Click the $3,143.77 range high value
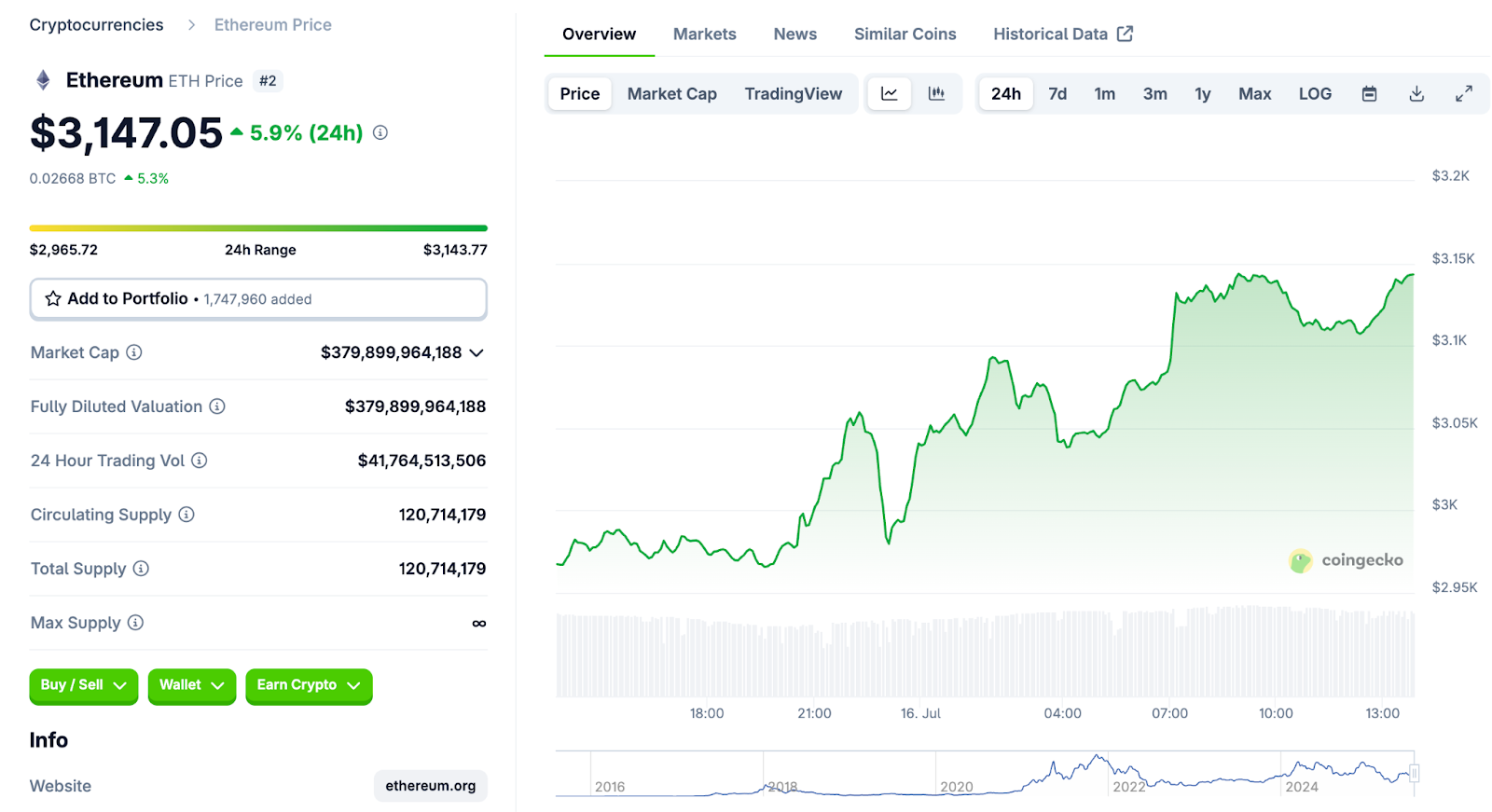1492x812 pixels. pyautogui.click(x=455, y=250)
